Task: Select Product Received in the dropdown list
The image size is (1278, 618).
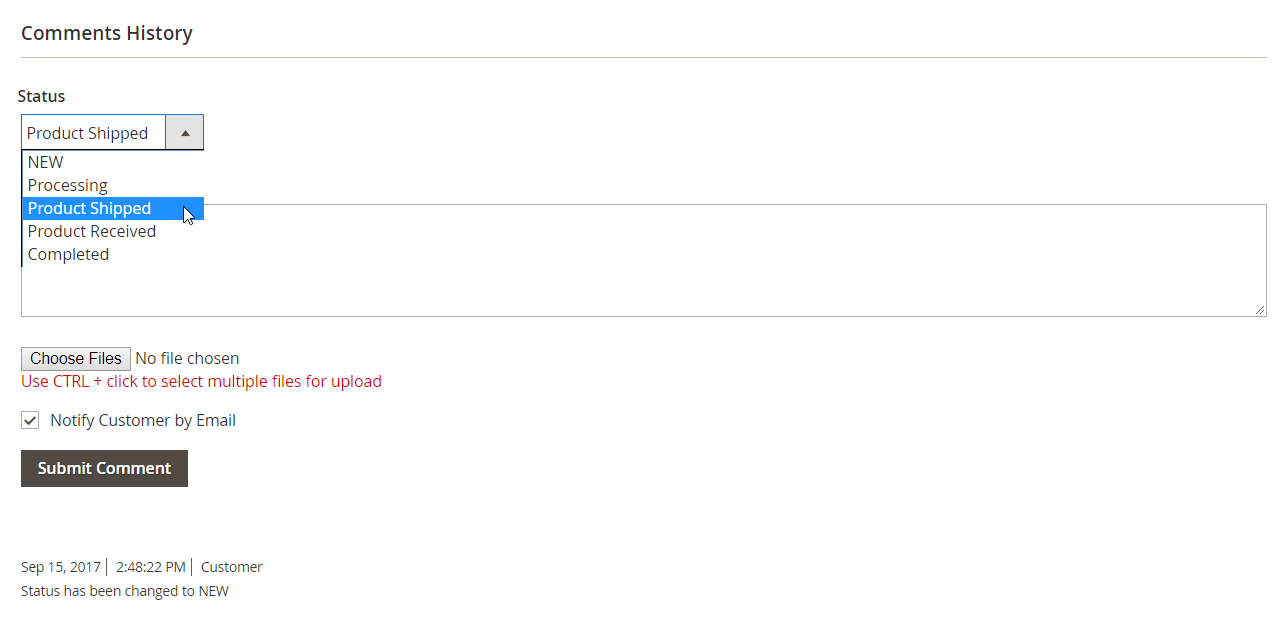Action: pyautogui.click(x=92, y=231)
